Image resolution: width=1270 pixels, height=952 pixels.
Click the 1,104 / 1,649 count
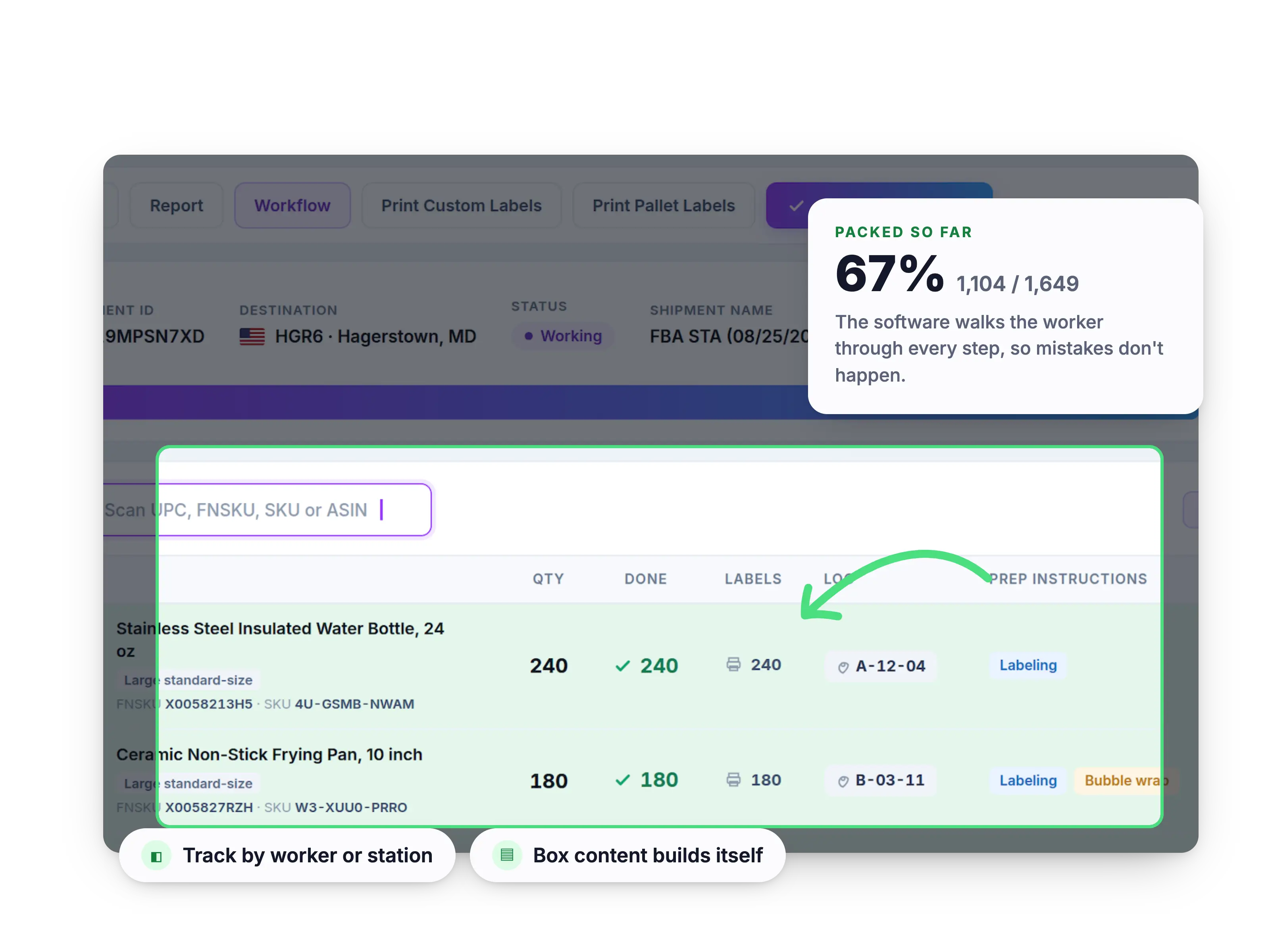[1017, 284]
